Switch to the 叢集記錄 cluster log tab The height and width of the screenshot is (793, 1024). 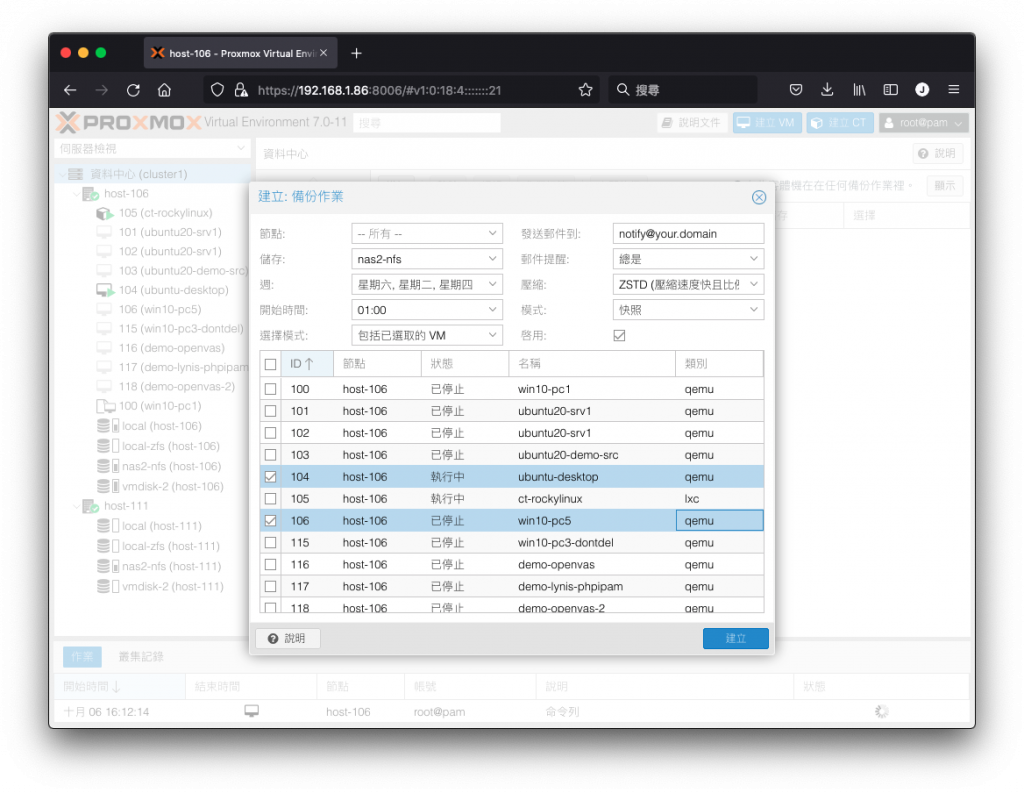click(141, 657)
